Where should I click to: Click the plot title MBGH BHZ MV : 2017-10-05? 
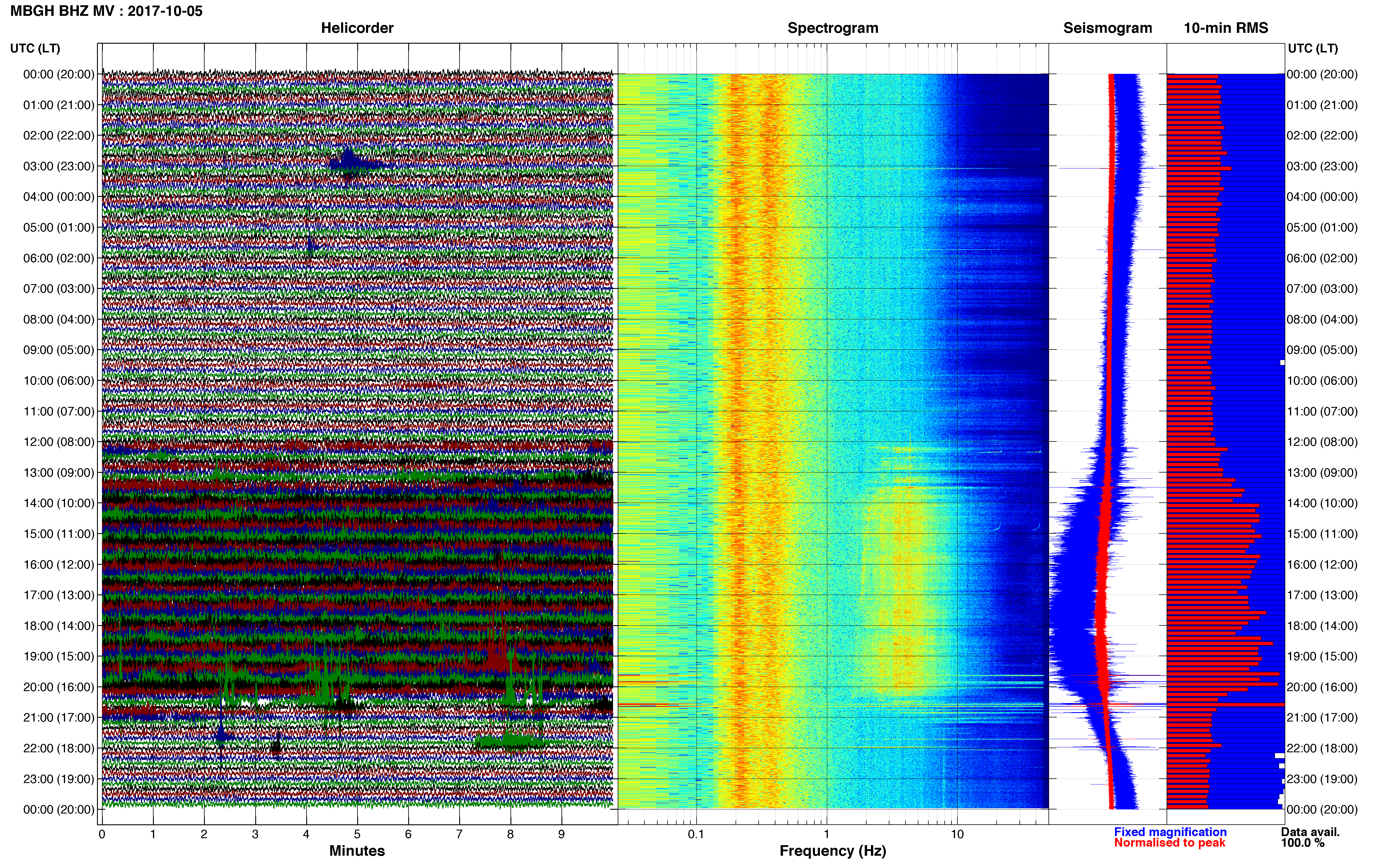pyautogui.click(x=106, y=11)
